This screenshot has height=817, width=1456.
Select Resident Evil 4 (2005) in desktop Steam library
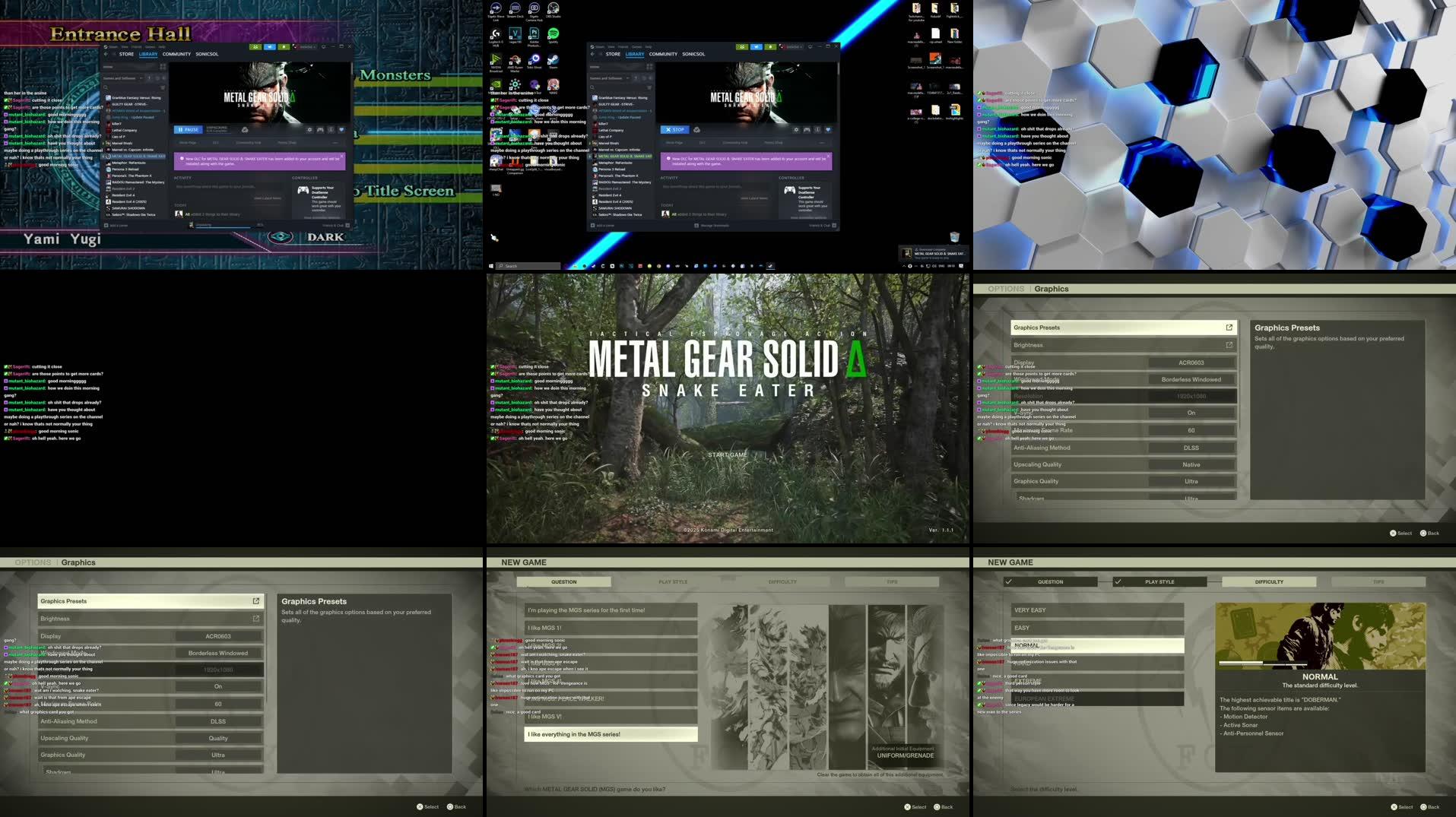click(x=616, y=201)
